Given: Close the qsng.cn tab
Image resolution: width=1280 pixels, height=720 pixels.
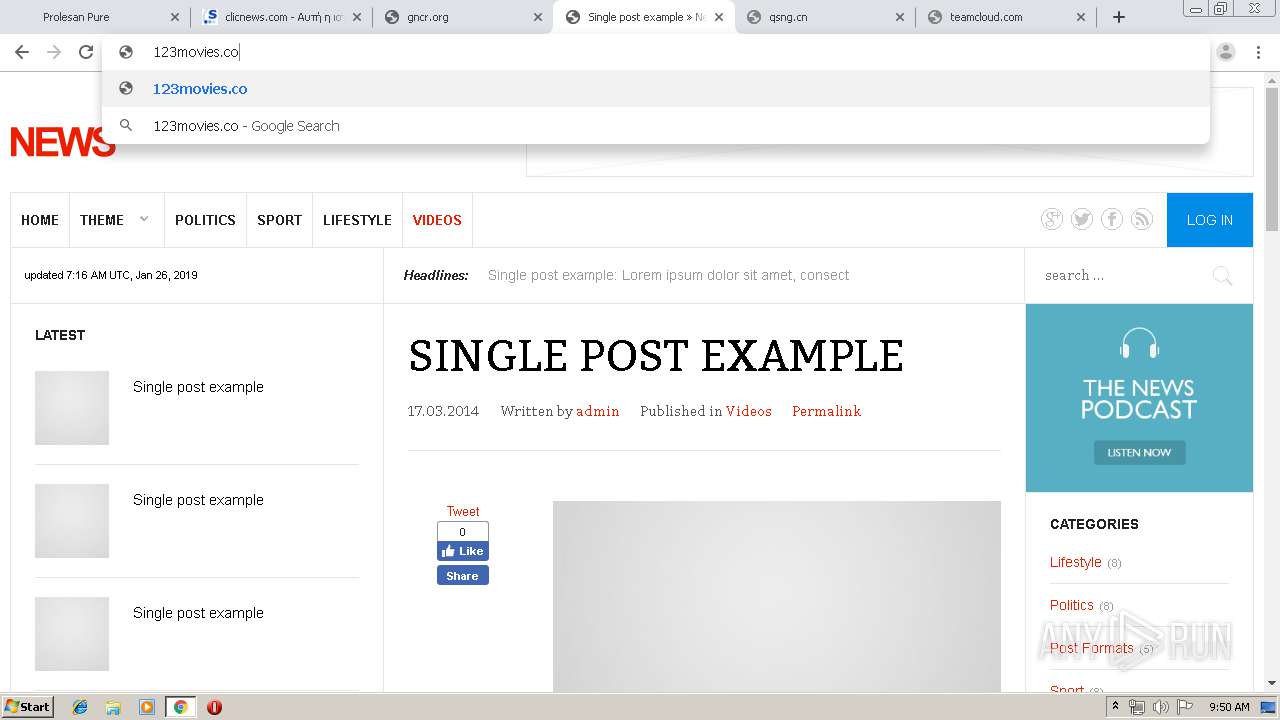Looking at the screenshot, I should tap(900, 17).
